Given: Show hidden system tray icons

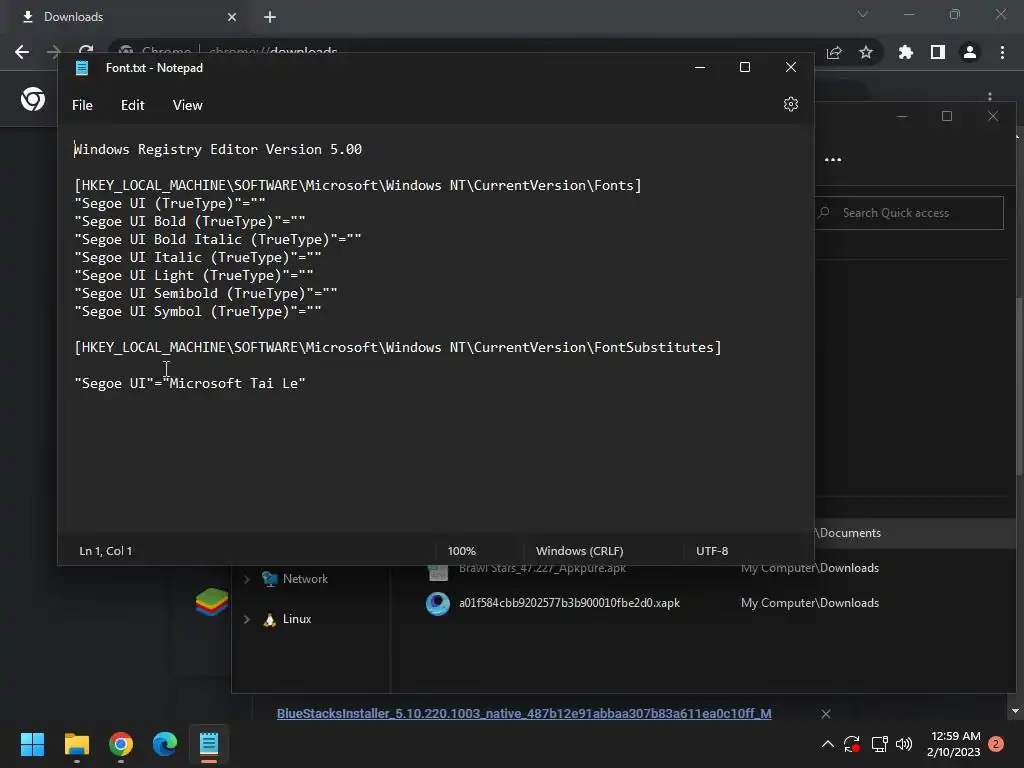Looking at the screenshot, I should [827, 744].
